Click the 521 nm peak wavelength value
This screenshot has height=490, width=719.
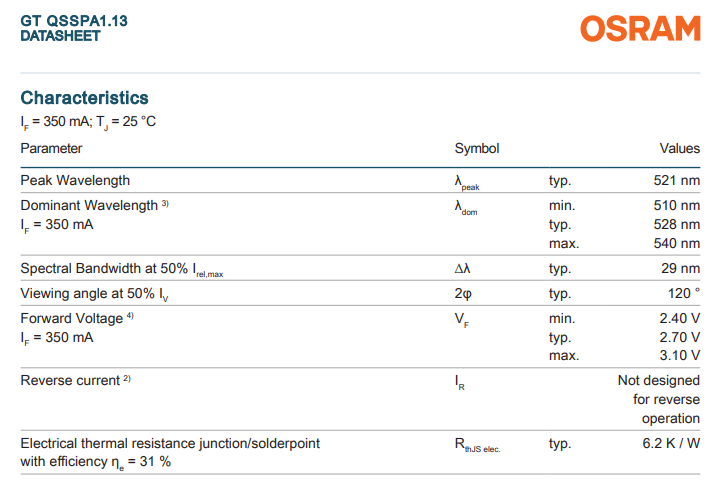tap(677, 180)
